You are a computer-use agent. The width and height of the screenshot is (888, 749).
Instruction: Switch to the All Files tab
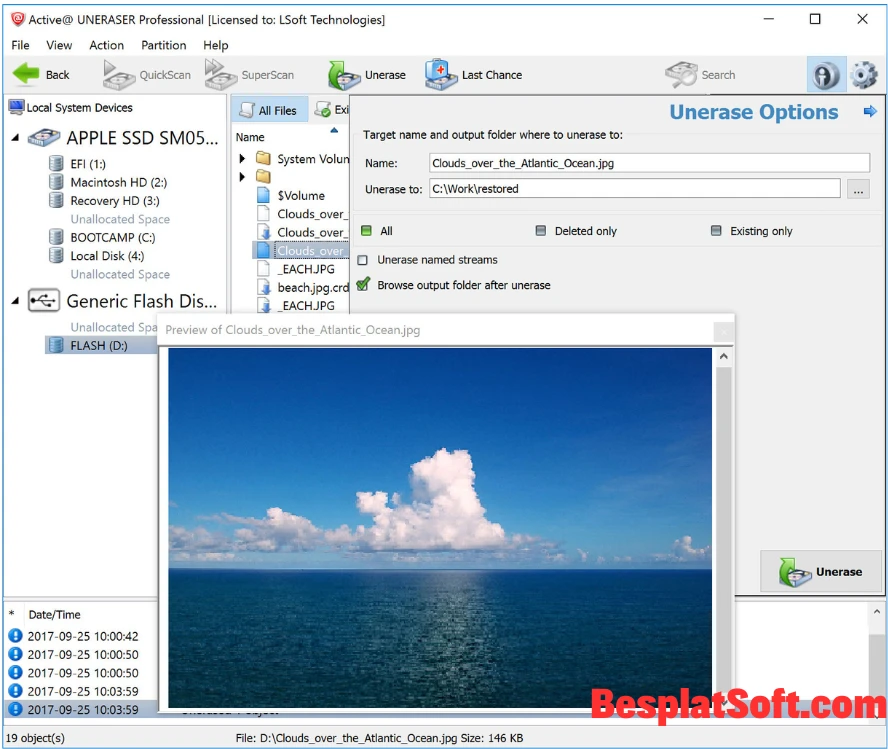(269, 109)
